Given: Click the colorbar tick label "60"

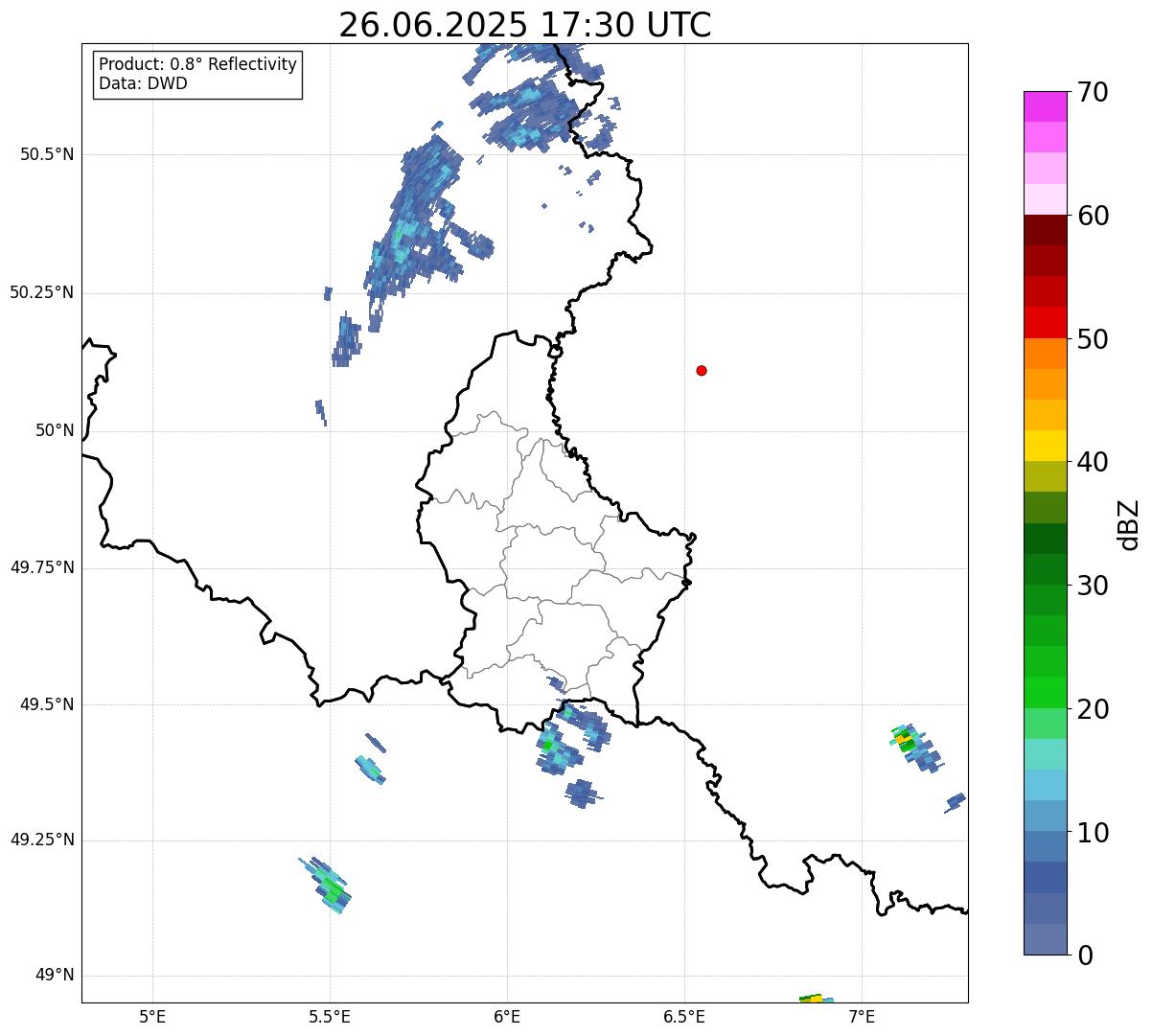Looking at the screenshot, I should tap(1093, 217).
